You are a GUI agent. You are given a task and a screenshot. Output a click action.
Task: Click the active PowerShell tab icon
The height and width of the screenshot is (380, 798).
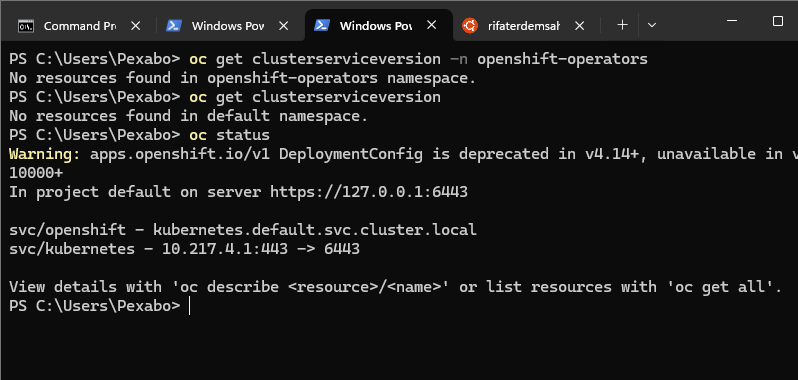322,25
